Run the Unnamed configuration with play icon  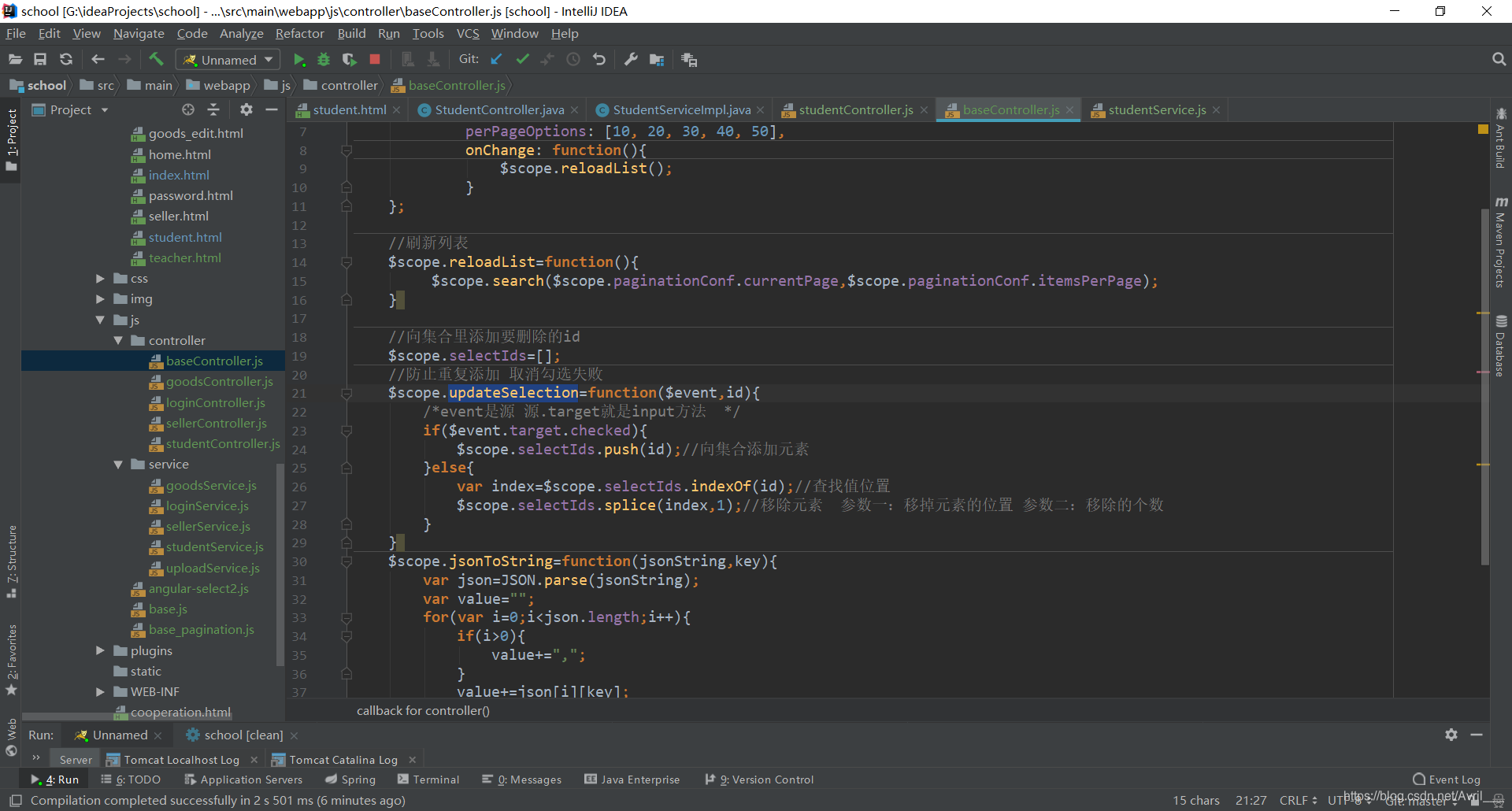(298, 59)
